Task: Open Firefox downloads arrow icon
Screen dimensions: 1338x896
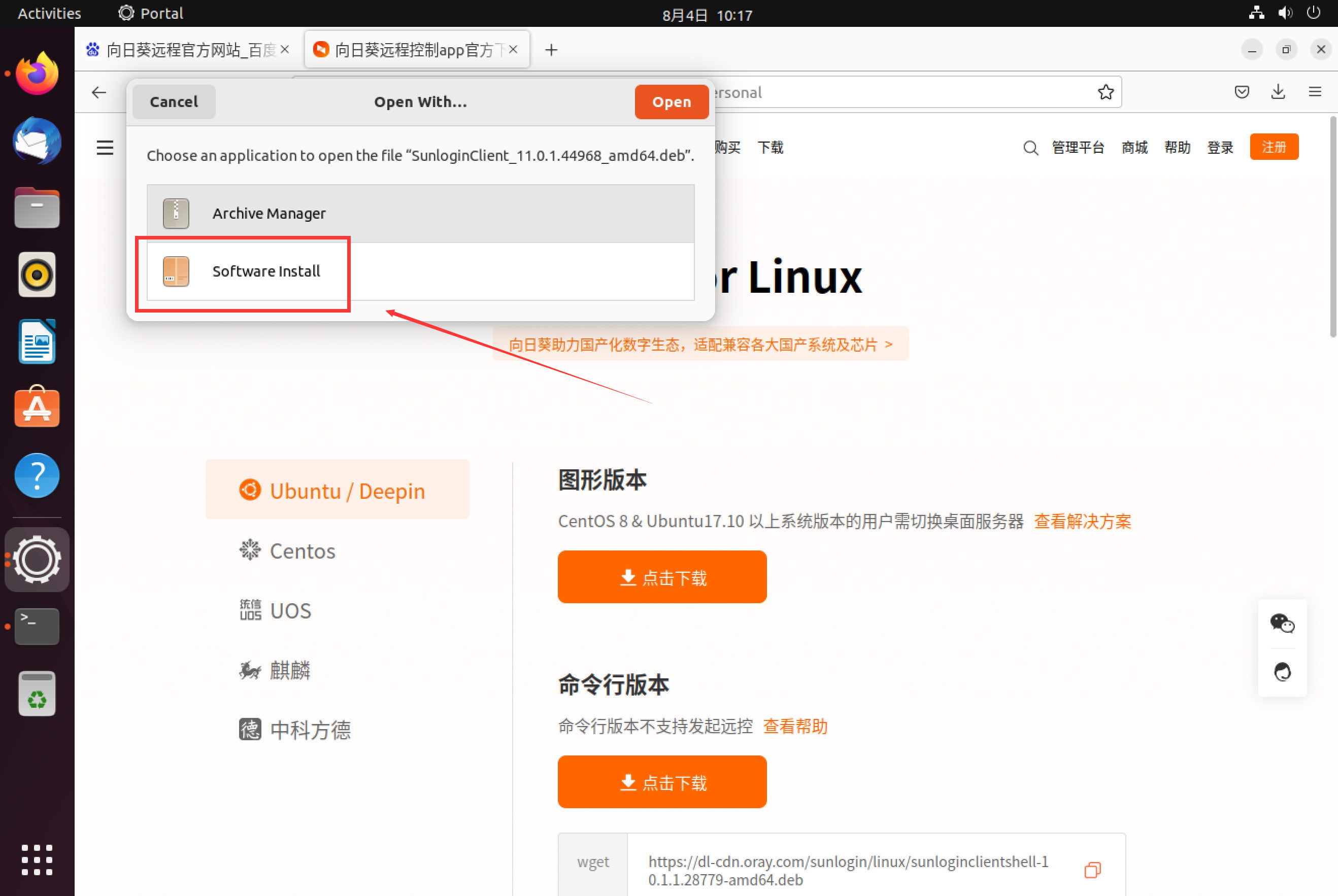Action: [1278, 92]
